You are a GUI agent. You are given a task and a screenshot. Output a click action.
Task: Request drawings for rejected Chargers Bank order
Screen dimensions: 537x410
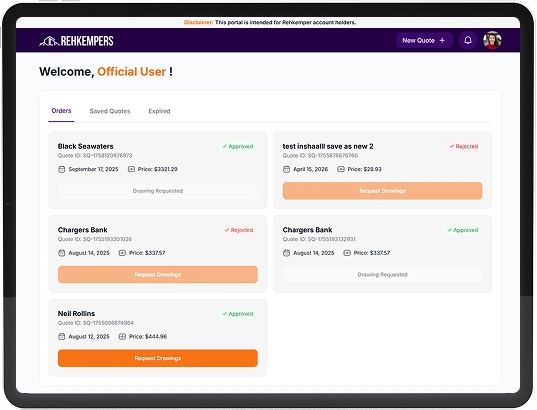pos(158,275)
